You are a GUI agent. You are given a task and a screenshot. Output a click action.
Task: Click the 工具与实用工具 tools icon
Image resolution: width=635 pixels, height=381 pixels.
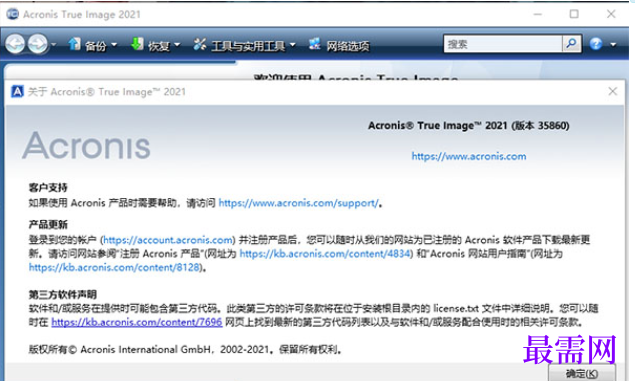(200, 44)
